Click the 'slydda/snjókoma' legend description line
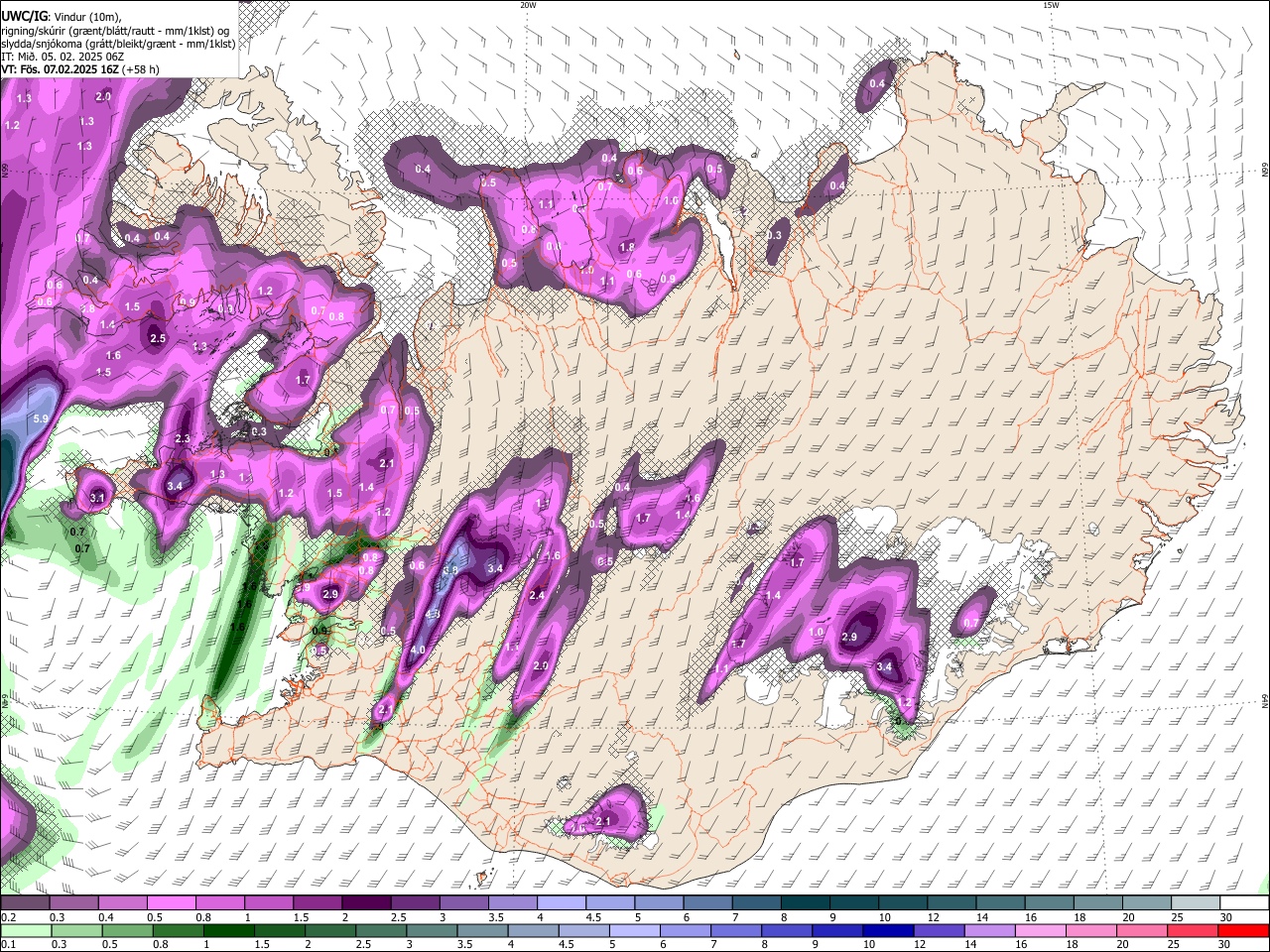1270x952 pixels. click(118, 44)
